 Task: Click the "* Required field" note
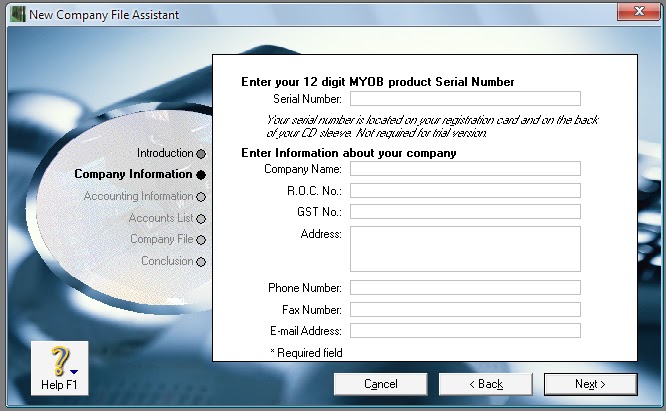pyautogui.click(x=306, y=353)
